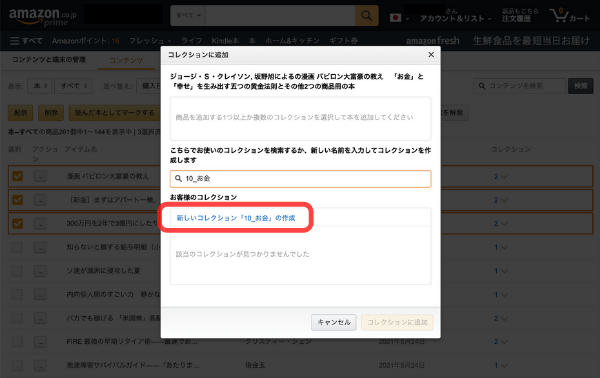Focus the main Amazon search box
600x378 pixels.
280,16
